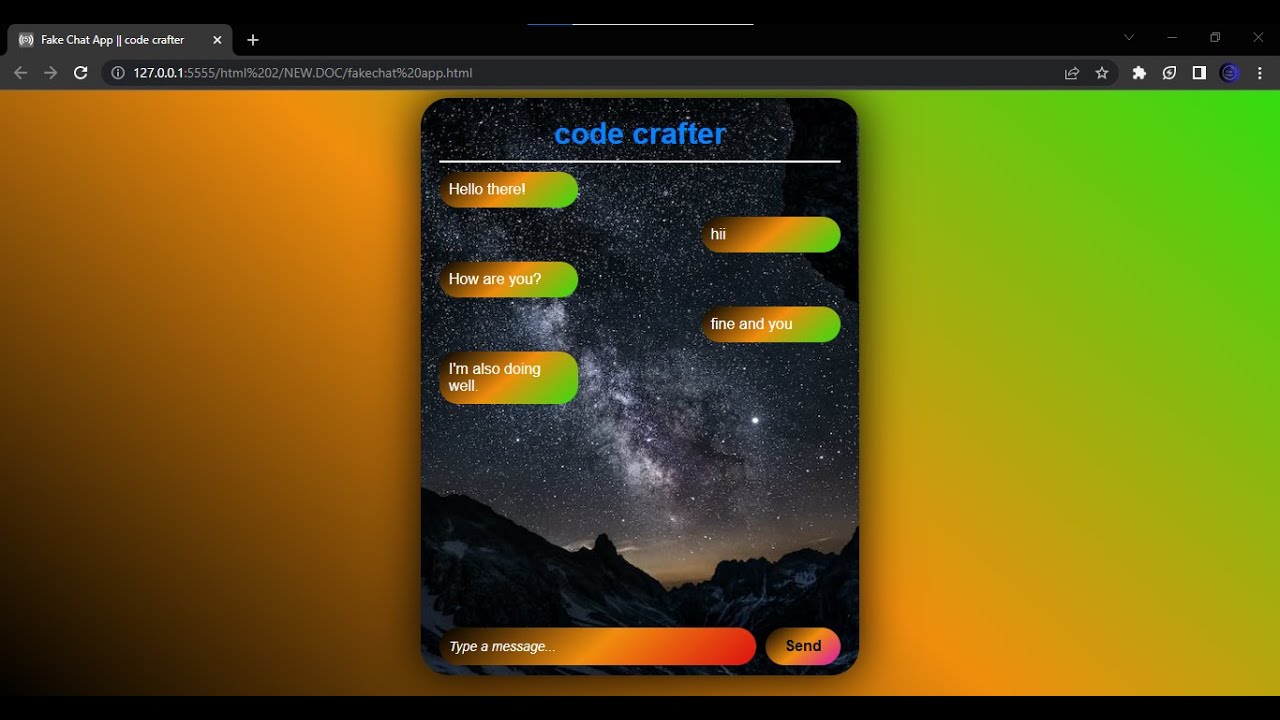Click the browser forward arrow
1280x720 pixels.
[x=50, y=73]
